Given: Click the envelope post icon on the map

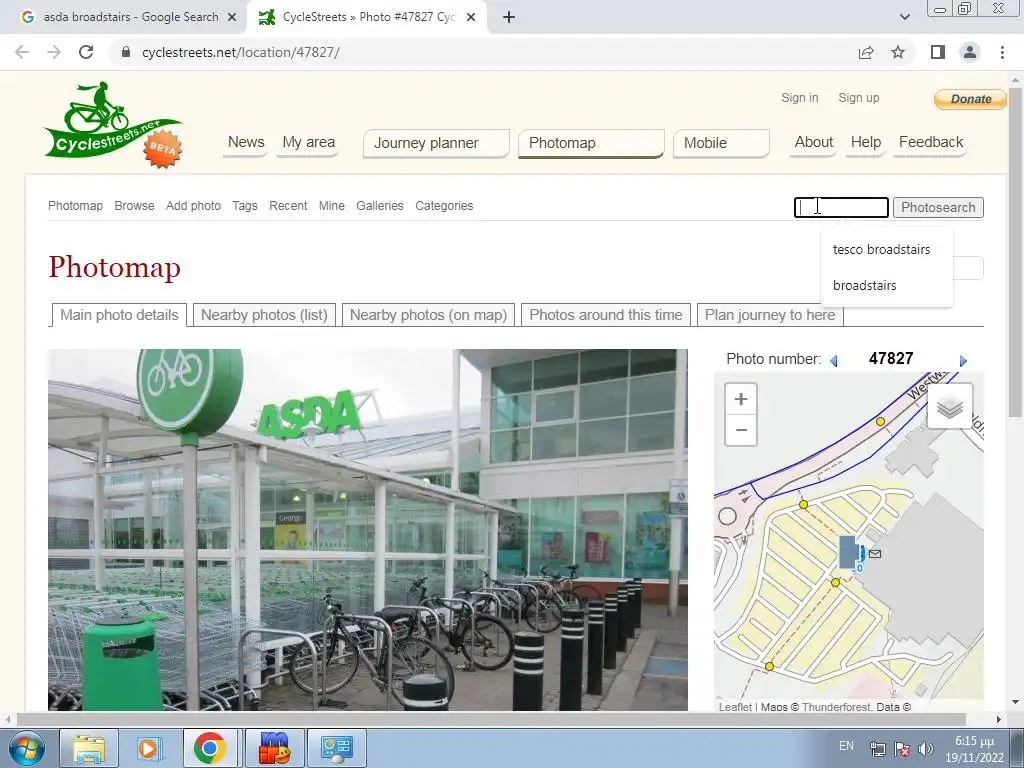Looking at the screenshot, I should pos(875,554).
